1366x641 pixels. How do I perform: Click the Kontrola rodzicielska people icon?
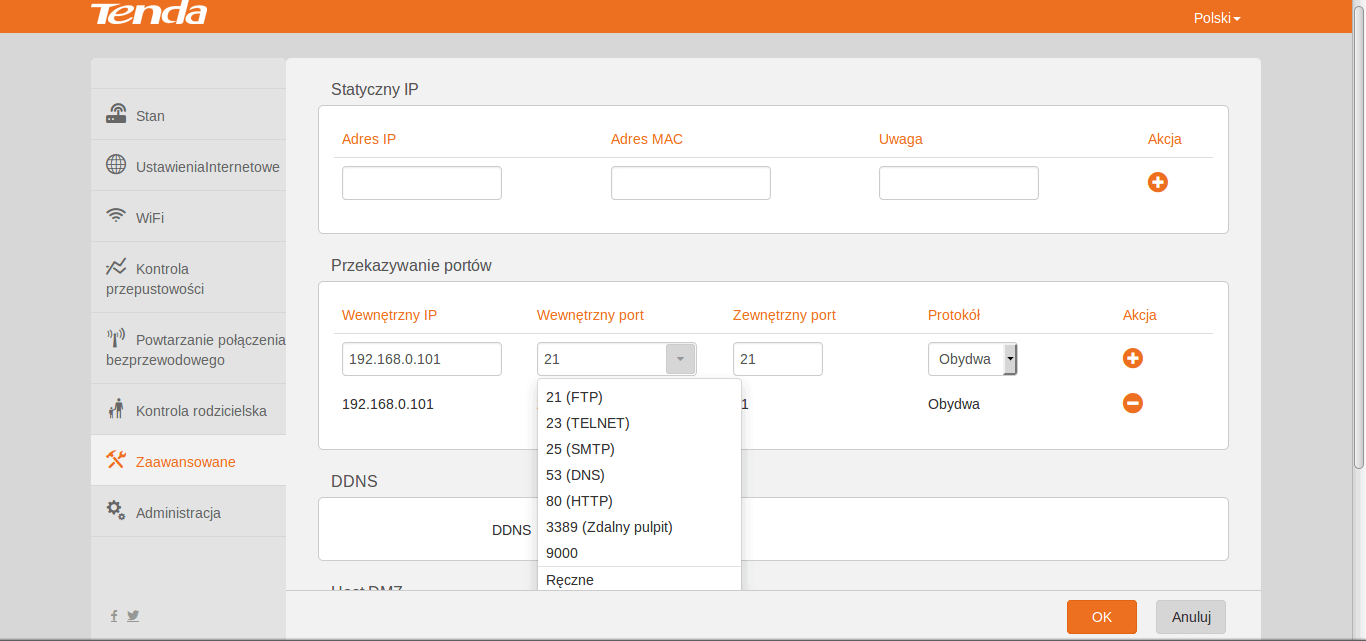(x=116, y=409)
